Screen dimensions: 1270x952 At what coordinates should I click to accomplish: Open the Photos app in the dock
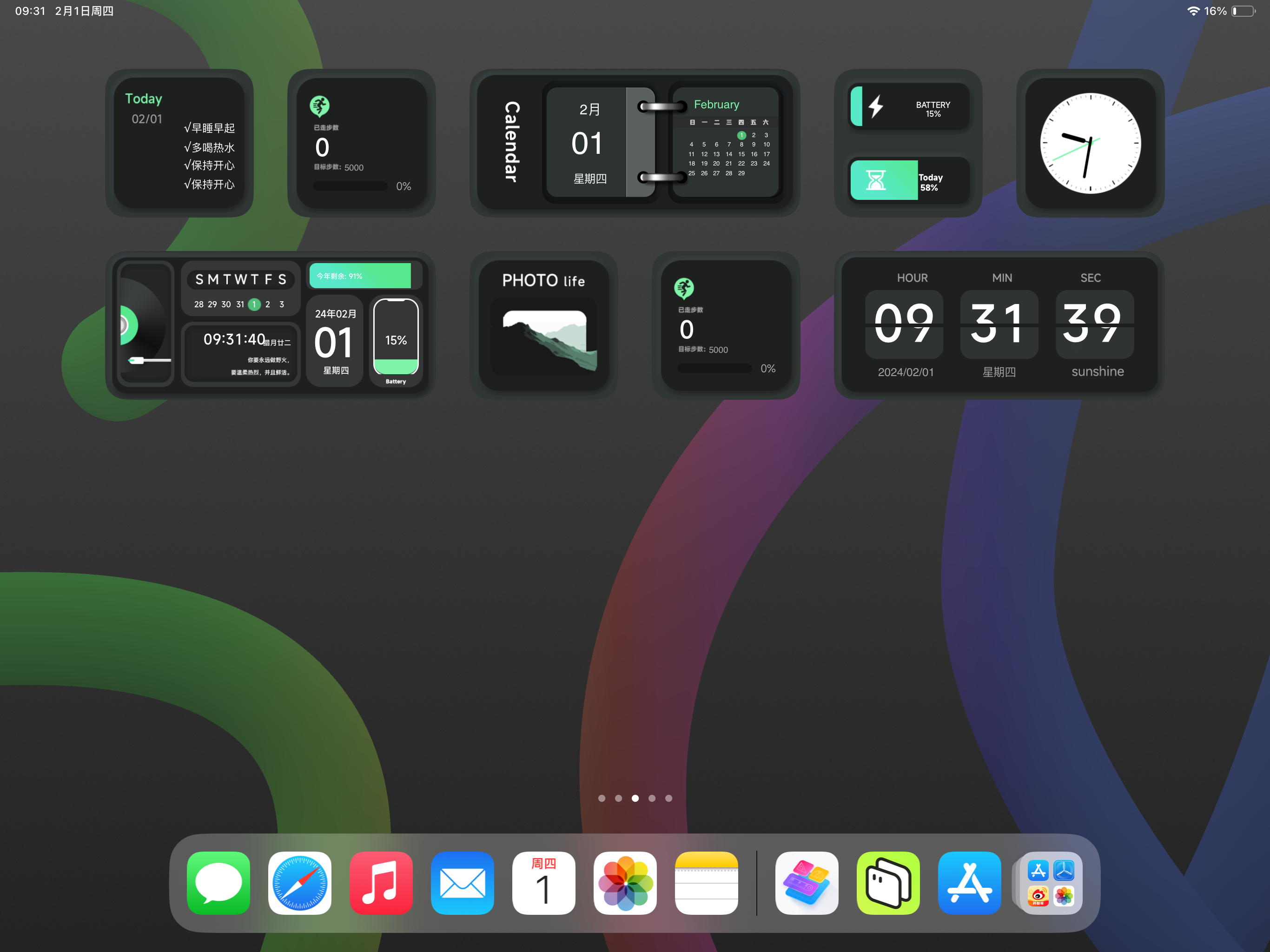tap(625, 883)
